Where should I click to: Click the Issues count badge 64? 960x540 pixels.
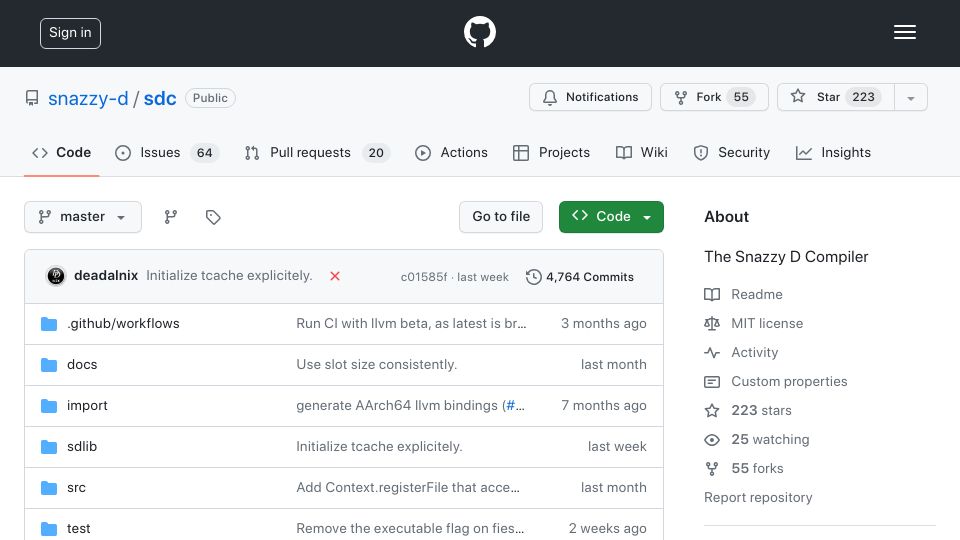(204, 152)
